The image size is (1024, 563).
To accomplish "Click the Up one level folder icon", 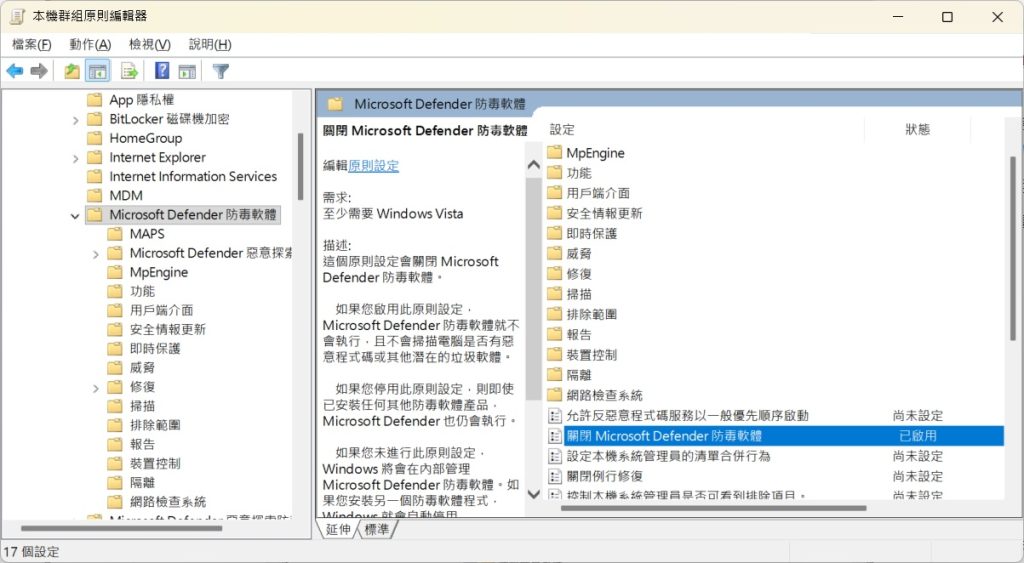I will point(71,71).
